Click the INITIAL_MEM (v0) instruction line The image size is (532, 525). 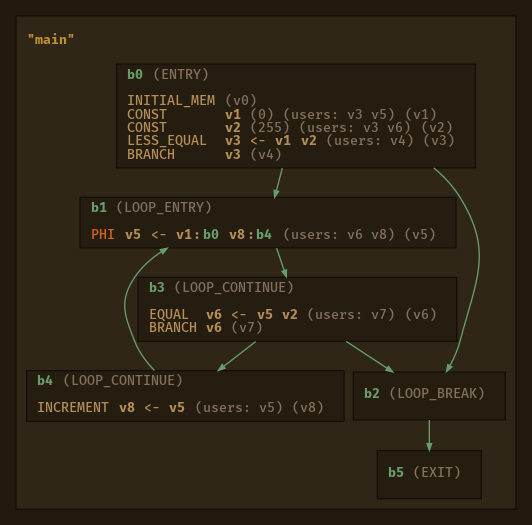point(192,100)
